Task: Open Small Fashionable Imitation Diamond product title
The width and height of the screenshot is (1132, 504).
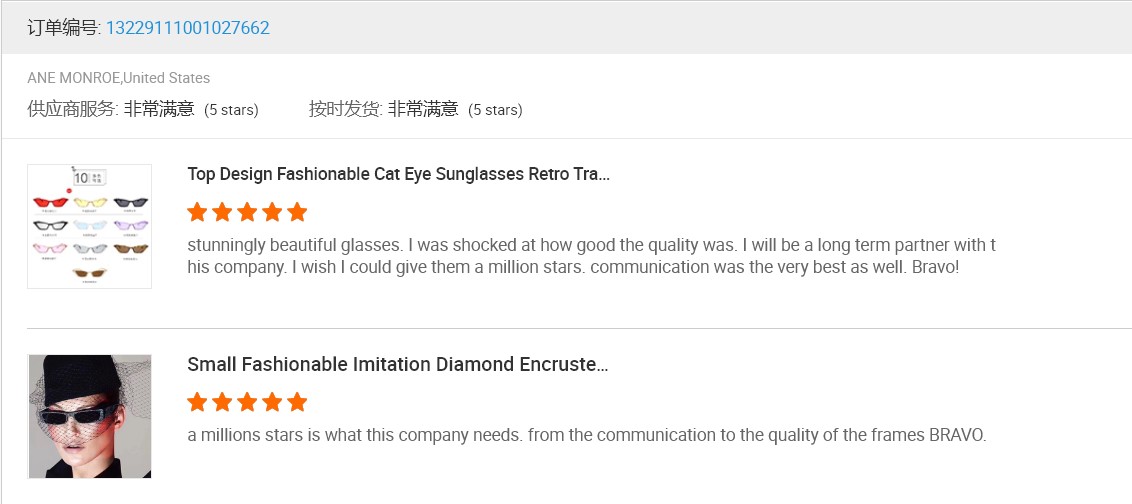Action: coord(397,364)
